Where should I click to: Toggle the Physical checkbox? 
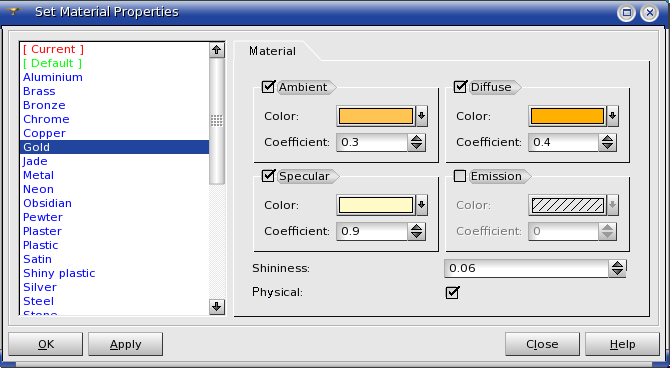tap(452, 293)
